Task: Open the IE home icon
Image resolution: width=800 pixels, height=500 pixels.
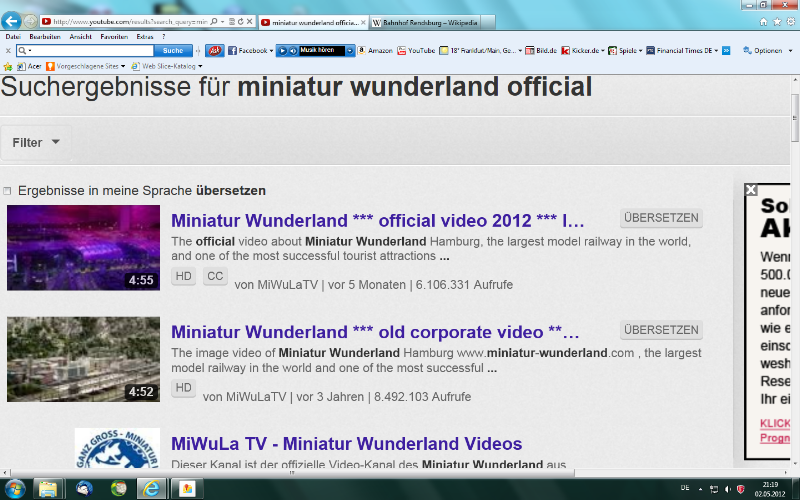Action: (x=763, y=21)
